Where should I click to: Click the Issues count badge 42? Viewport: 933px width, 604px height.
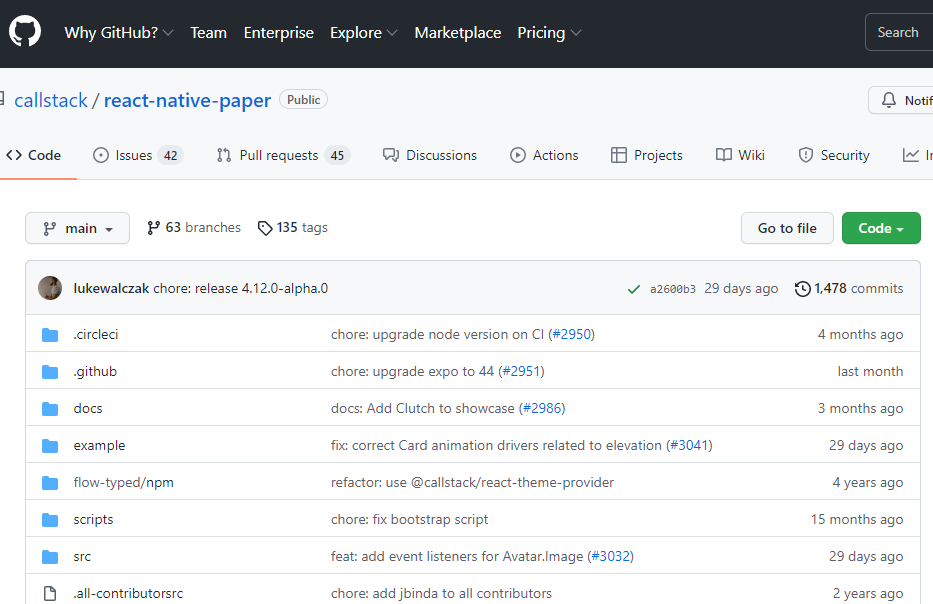pos(171,156)
